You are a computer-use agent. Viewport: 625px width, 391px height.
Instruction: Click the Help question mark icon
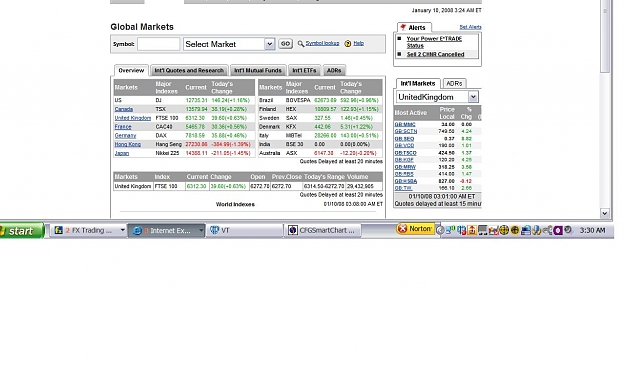click(x=348, y=43)
